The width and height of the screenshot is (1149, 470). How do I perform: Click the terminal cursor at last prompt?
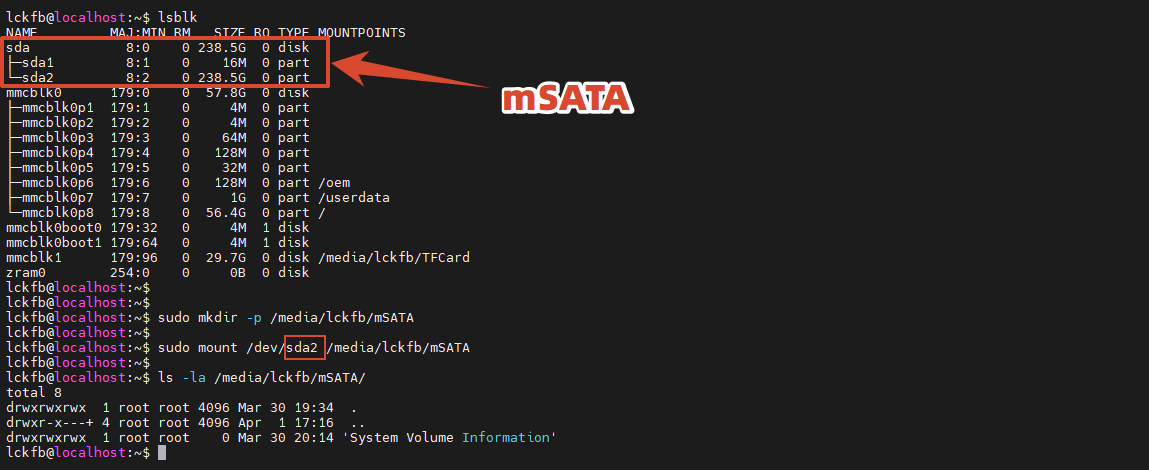162,453
